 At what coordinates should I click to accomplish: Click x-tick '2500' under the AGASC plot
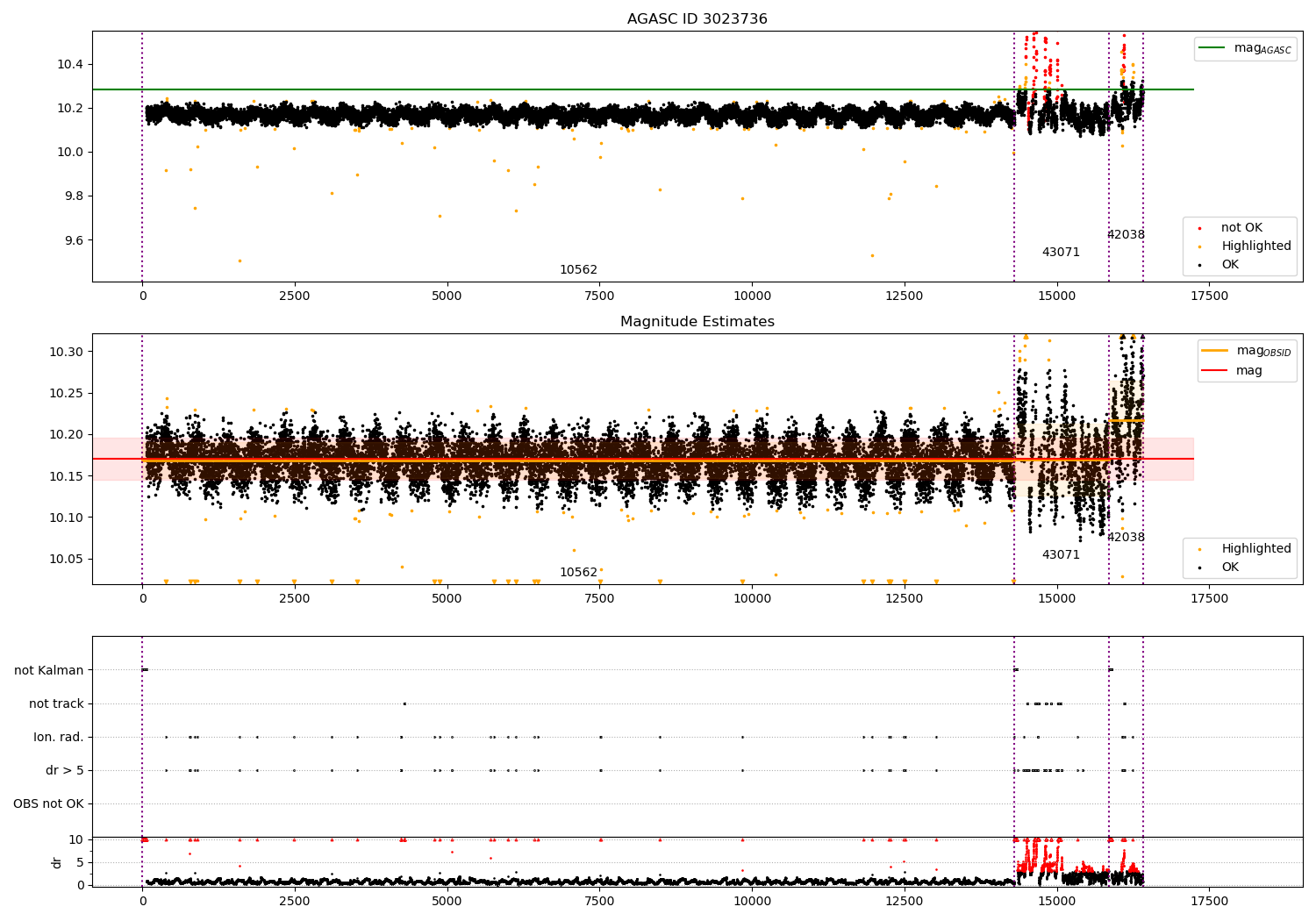click(x=294, y=296)
